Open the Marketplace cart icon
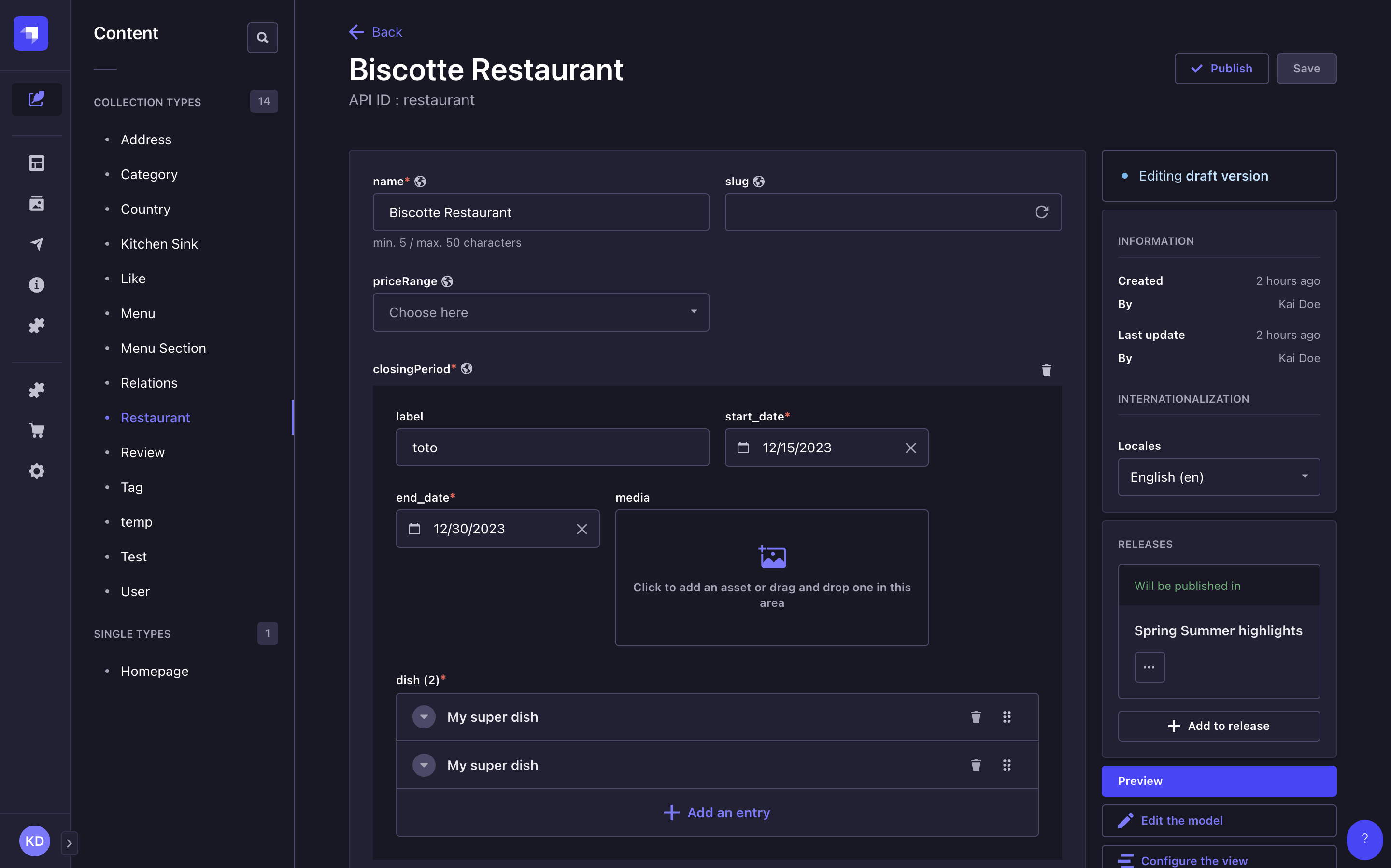The width and height of the screenshot is (1391, 868). 36,430
